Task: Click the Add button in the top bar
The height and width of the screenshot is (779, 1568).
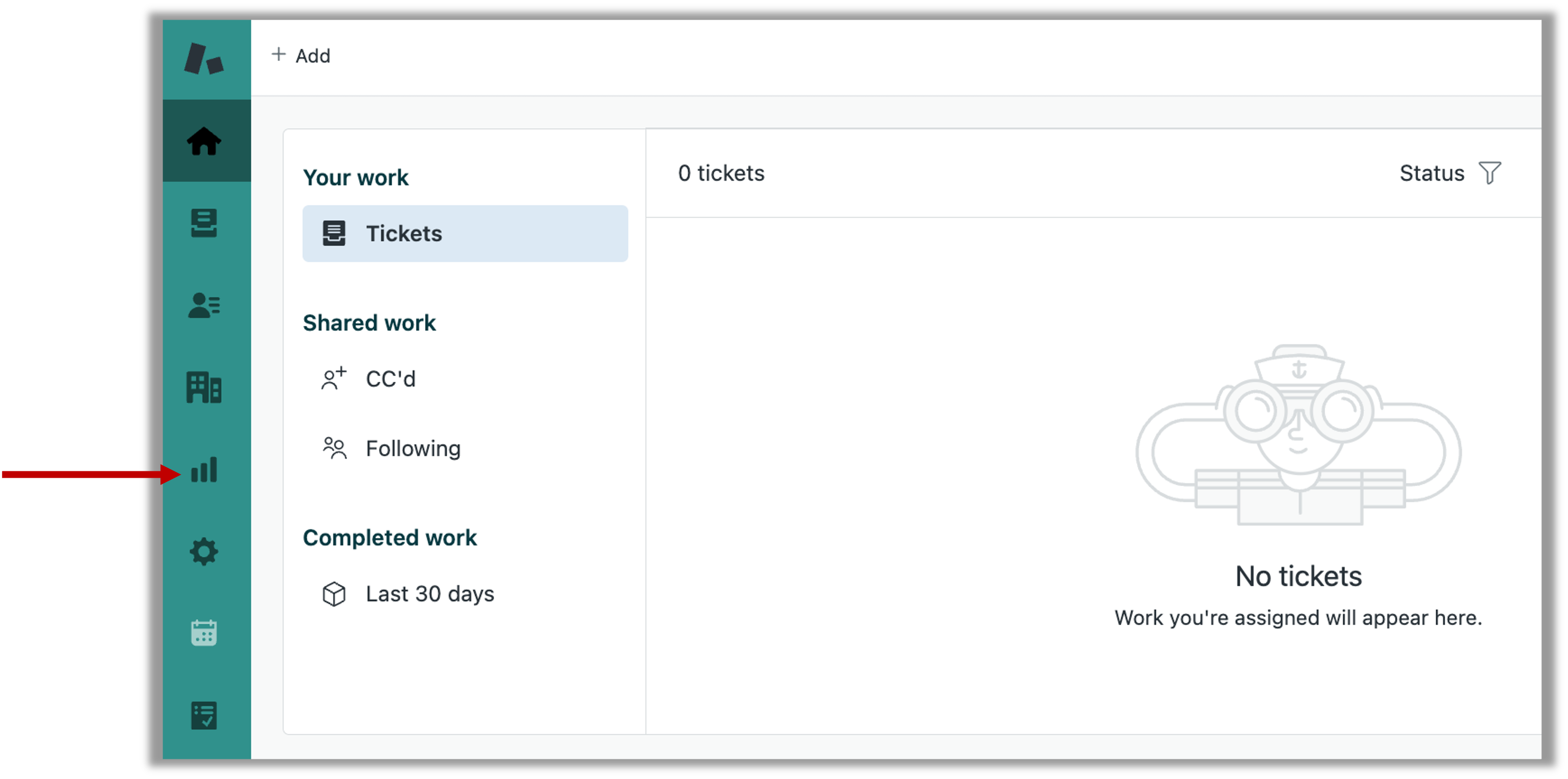Action: 301,56
